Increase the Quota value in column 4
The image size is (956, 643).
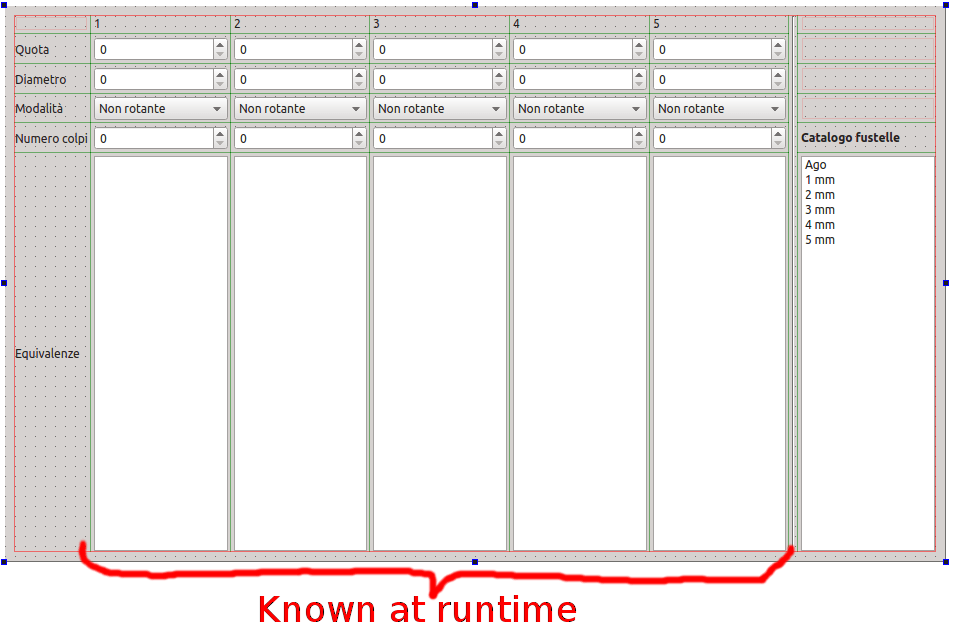click(x=641, y=44)
